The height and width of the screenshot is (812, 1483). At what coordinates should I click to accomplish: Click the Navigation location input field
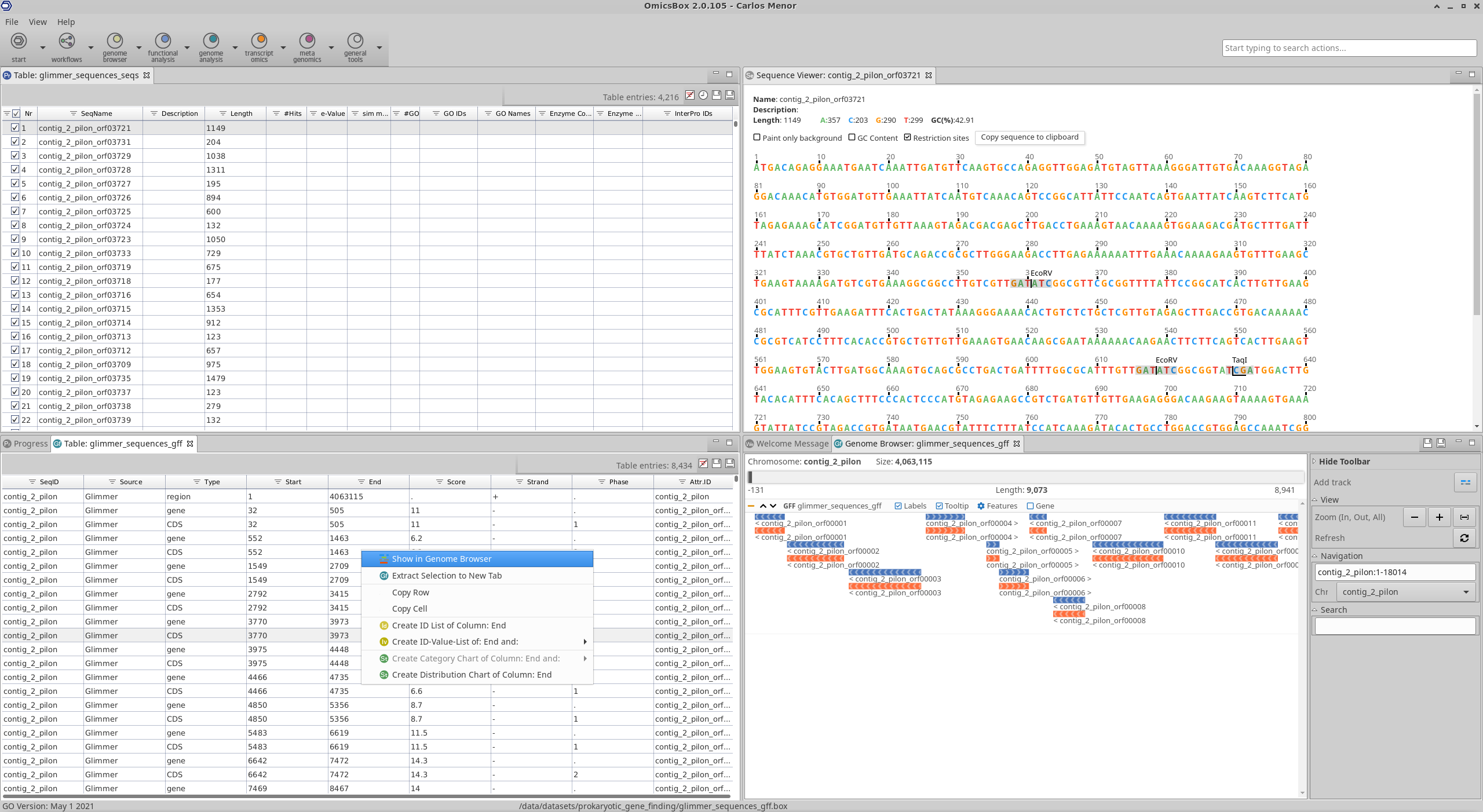pos(1394,572)
